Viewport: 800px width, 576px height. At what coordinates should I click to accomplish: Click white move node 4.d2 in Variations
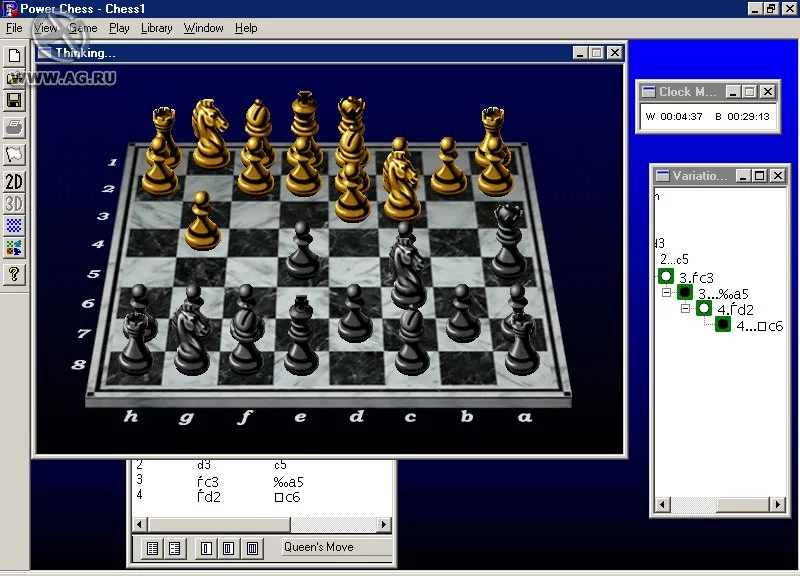tap(704, 308)
